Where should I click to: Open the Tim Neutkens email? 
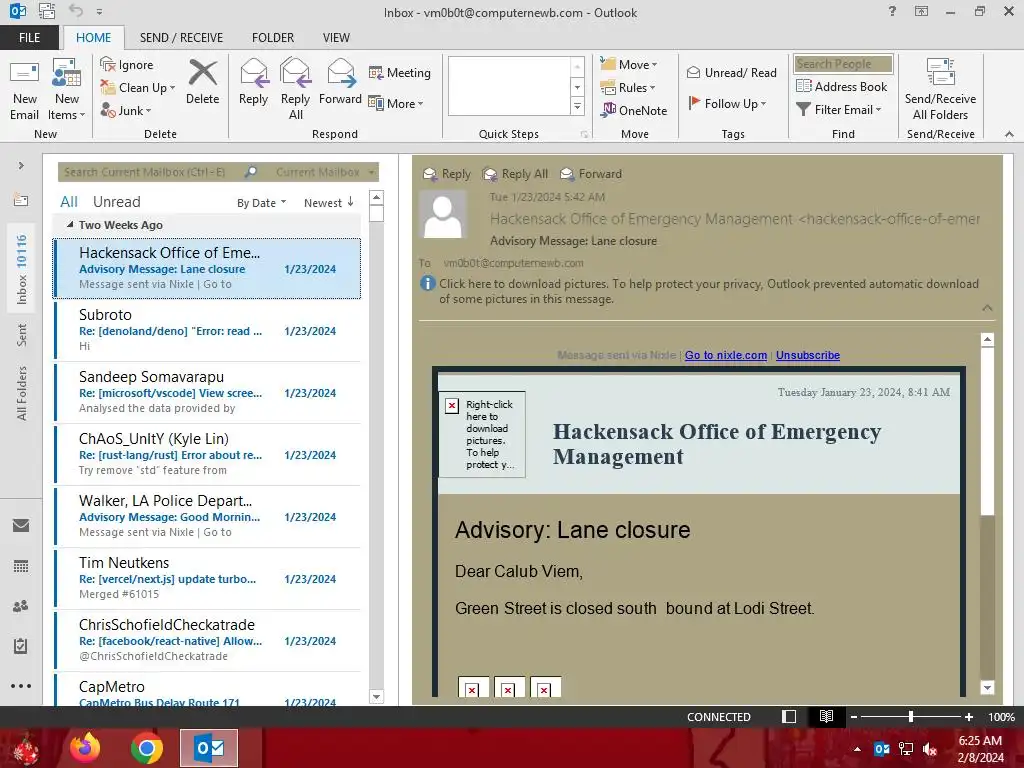point(207,579)
